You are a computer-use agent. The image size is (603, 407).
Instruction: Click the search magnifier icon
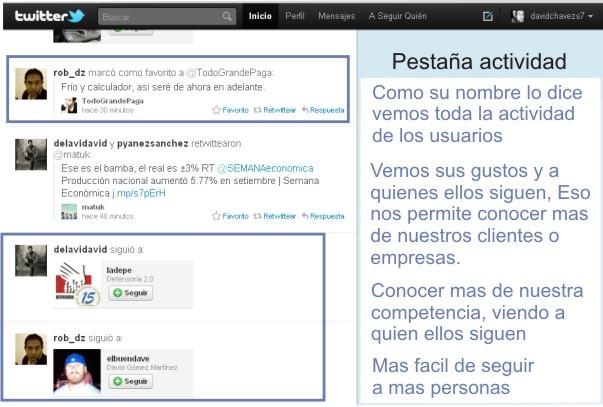[x=227, y=16]
